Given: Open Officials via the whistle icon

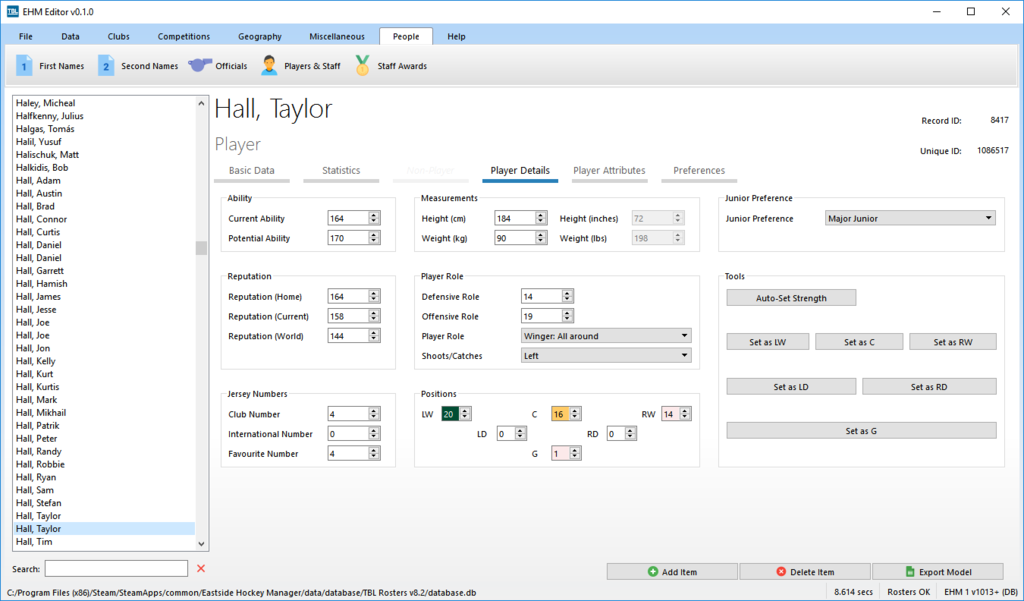Looking at the screenshot, I should click(x=200, y=65).
